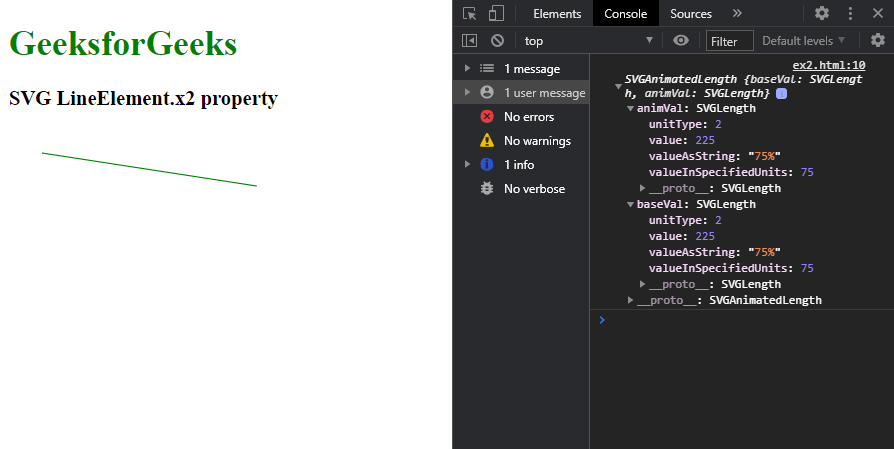Click the console Filter input field
The width and height of the screenshot is (894, 449).
tap(729, 41)
